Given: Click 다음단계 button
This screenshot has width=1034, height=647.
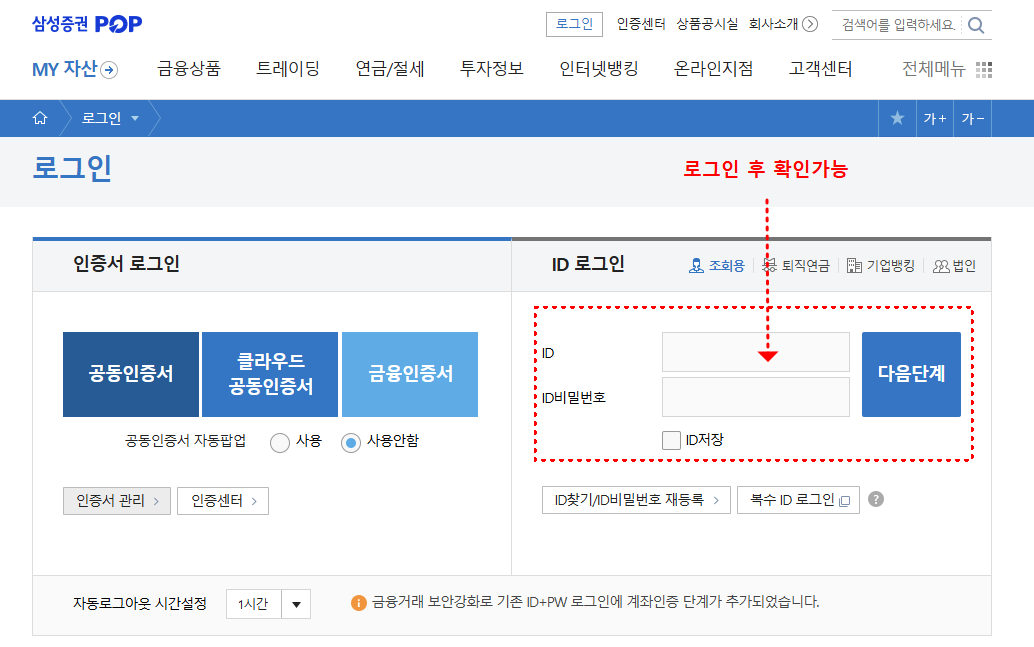Looking at the screenshot, I should (x=911, y=374).
